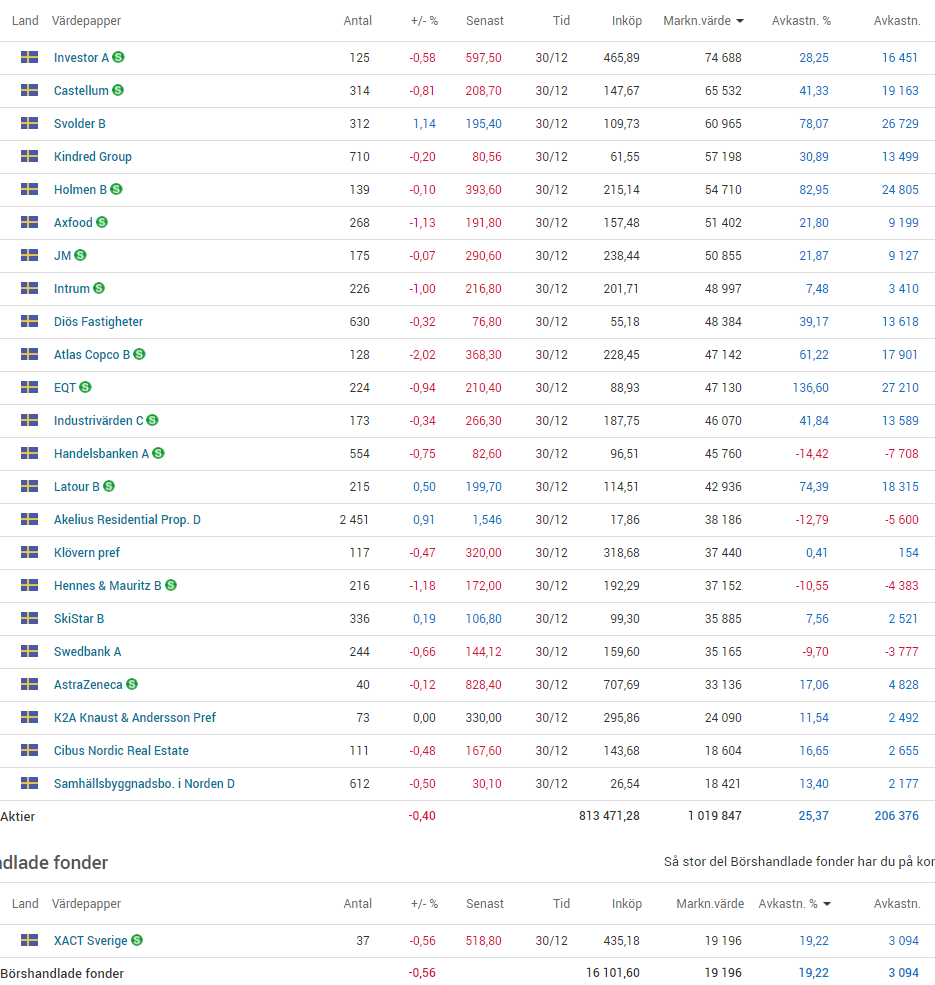The height and width of the screenshot is (985, 935).
Task: Click the Swedish flag on the Cibus Nordic Real Estate row
Action: [x=30, y=750]
